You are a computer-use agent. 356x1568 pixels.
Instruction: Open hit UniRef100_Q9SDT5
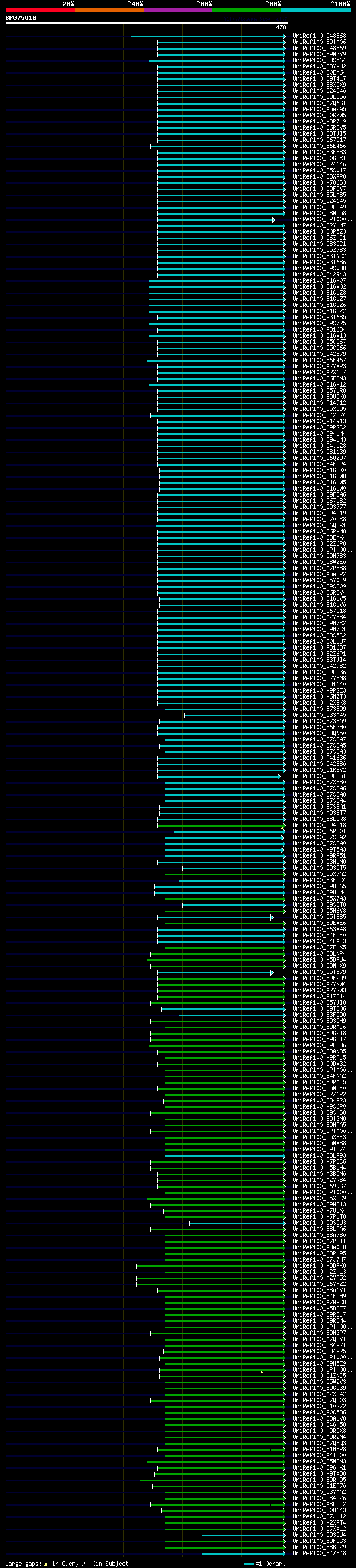319,868
